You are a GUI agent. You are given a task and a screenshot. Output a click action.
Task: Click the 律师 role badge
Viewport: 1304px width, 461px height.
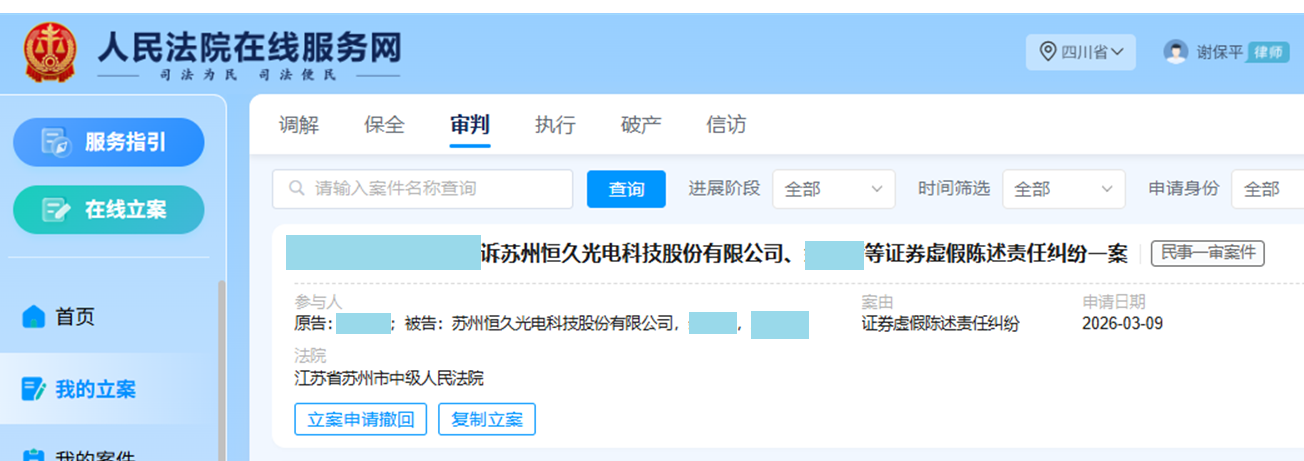click(x=1269, y=52)
